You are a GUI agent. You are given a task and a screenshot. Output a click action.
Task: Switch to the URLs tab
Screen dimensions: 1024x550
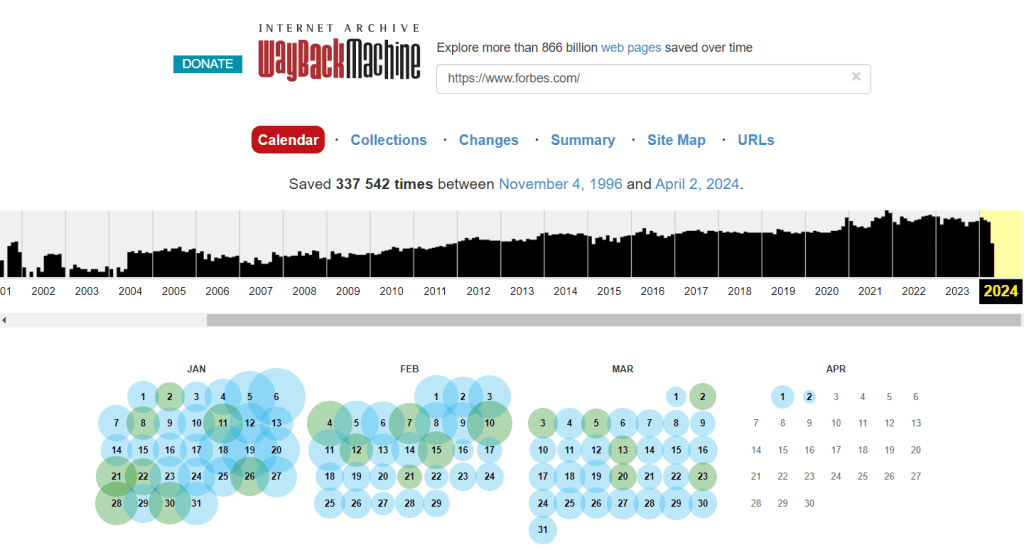(x=756, y=140)
